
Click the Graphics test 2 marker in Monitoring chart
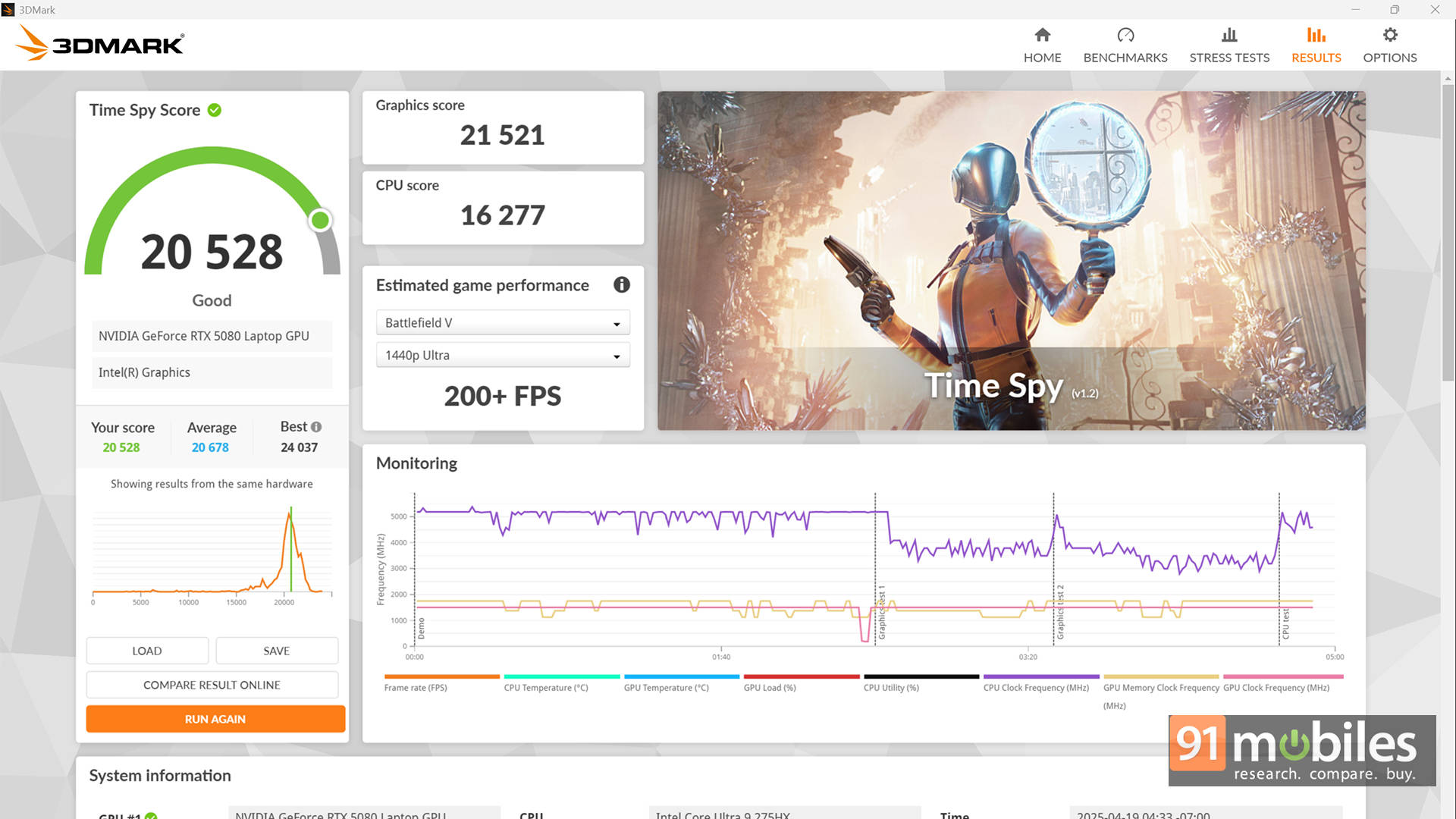[x=1060, y=613]
